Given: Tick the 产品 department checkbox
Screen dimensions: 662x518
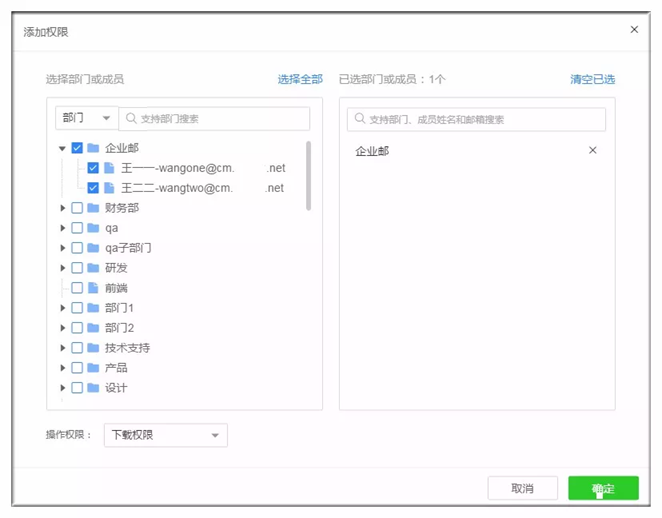Looking at the screenshot, I should pyautogui.click(x=77, y=368).
